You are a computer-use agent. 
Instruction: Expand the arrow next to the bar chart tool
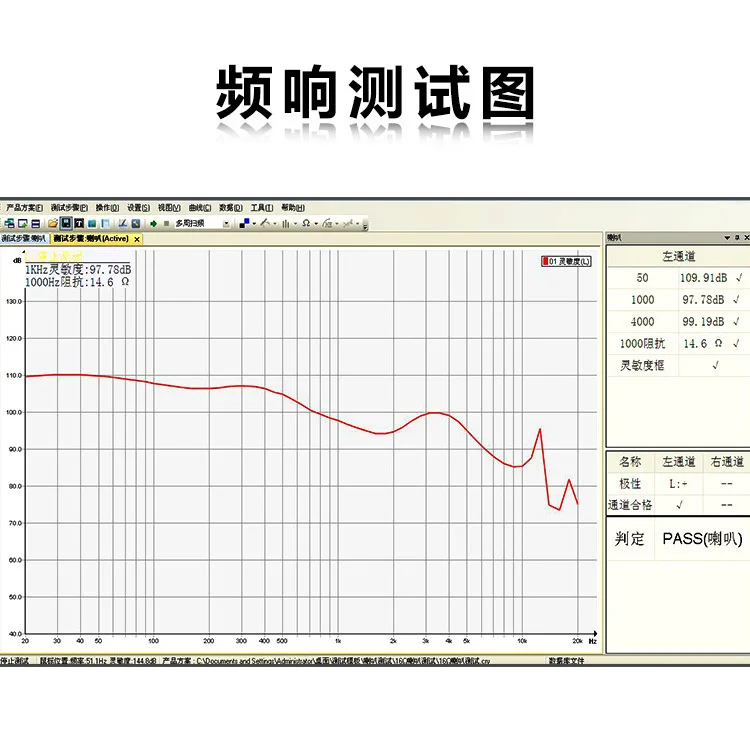click(x=295, y=223)
